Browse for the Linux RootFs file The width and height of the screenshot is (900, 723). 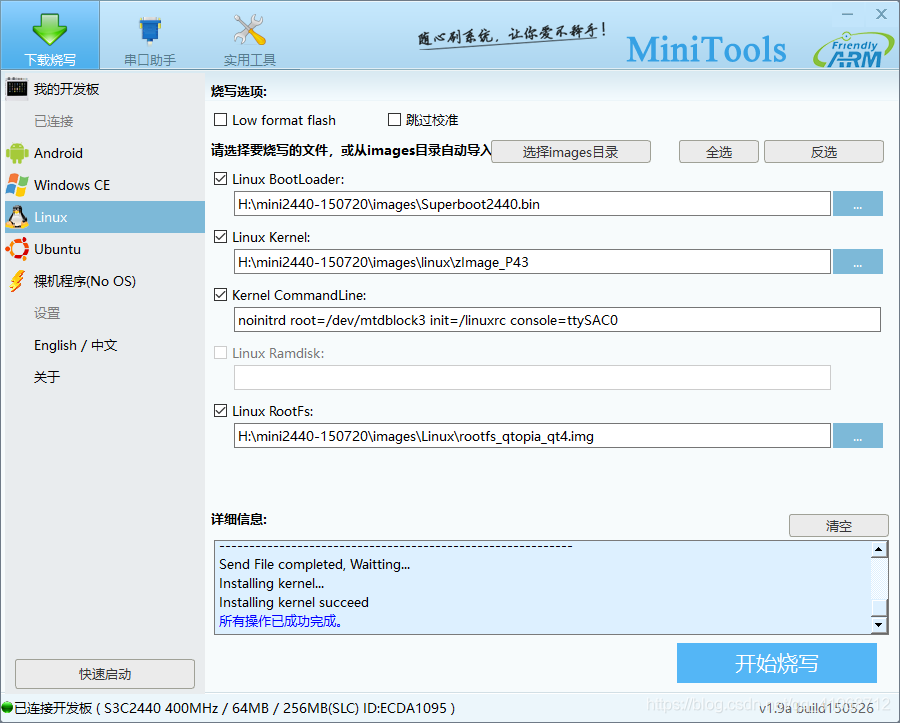coord(858,436)
